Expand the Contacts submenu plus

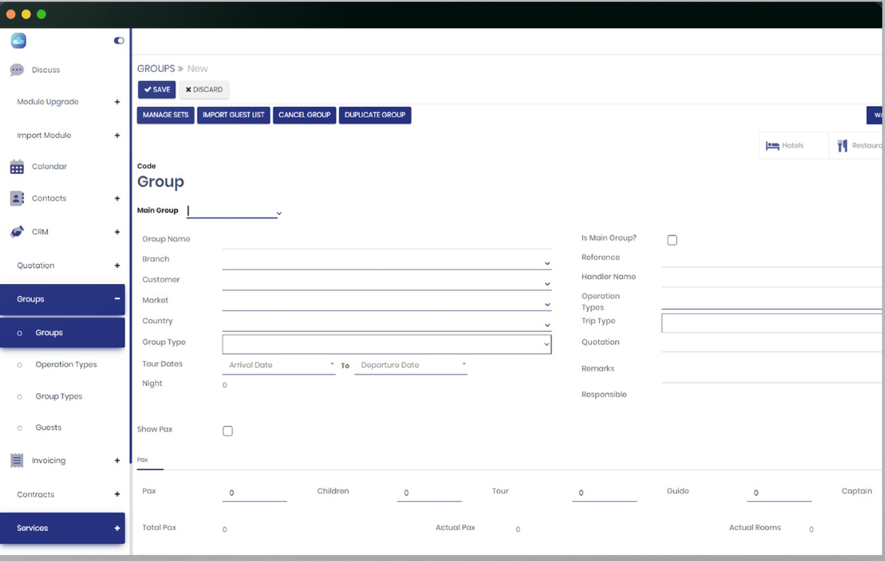coord(117,198)
